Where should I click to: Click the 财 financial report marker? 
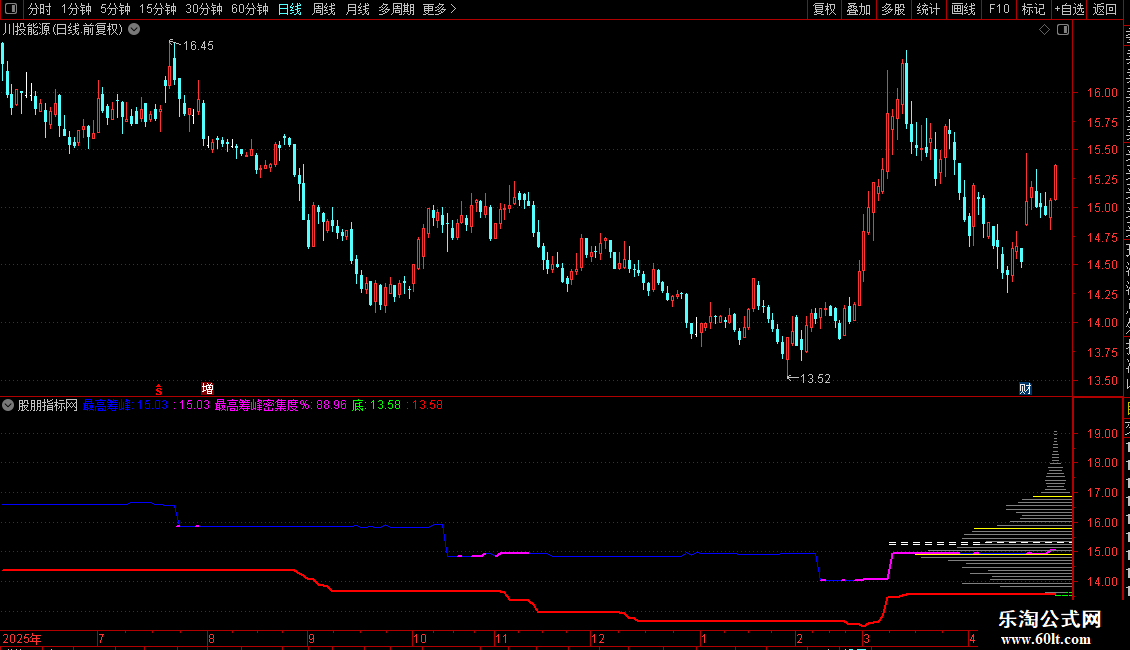[x=1026, y=388]
